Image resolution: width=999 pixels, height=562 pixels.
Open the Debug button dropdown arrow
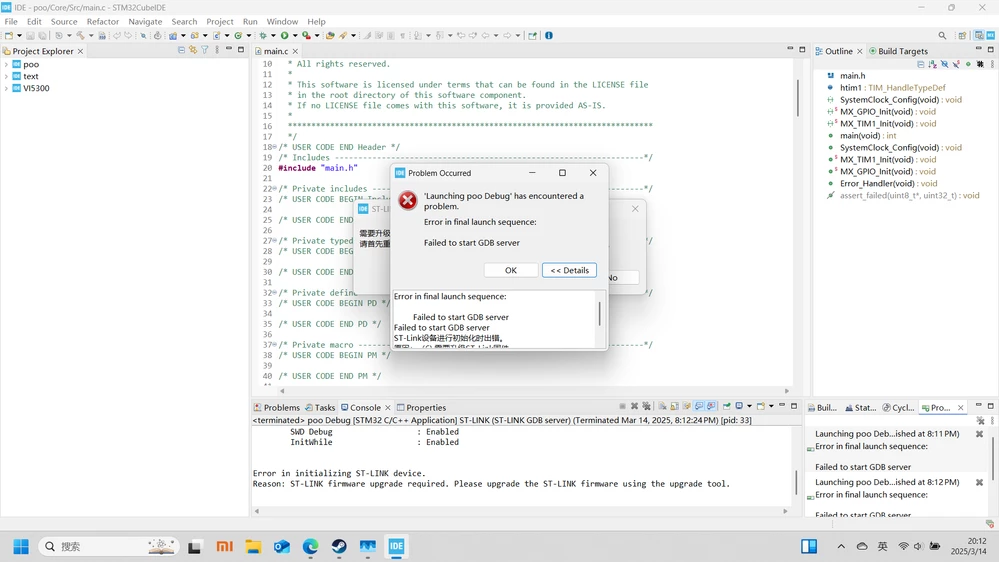pyautogui.click(x=273, y=36)
